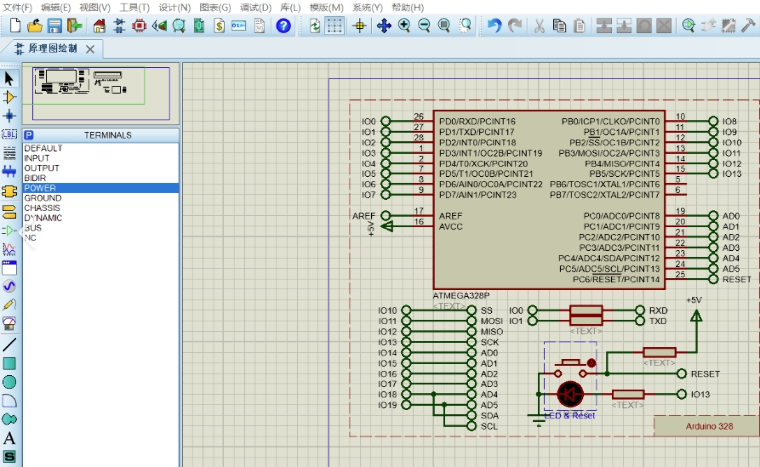760x467 pixels.
Task: Open the 调试(D) debug menu
Action: (x=255, y=7)
